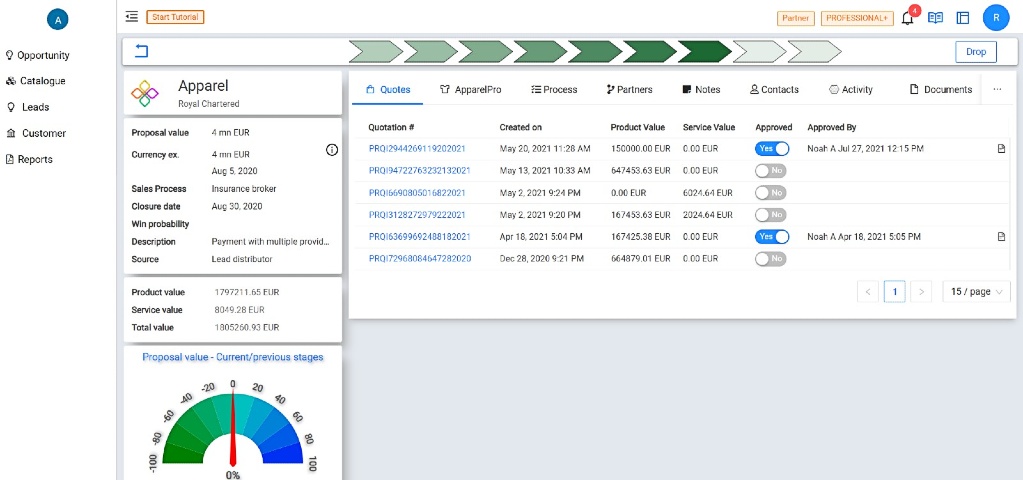Open document icon for quote PRQI6369969248818202​1

pyautogui.click(x=1001, y=237)
